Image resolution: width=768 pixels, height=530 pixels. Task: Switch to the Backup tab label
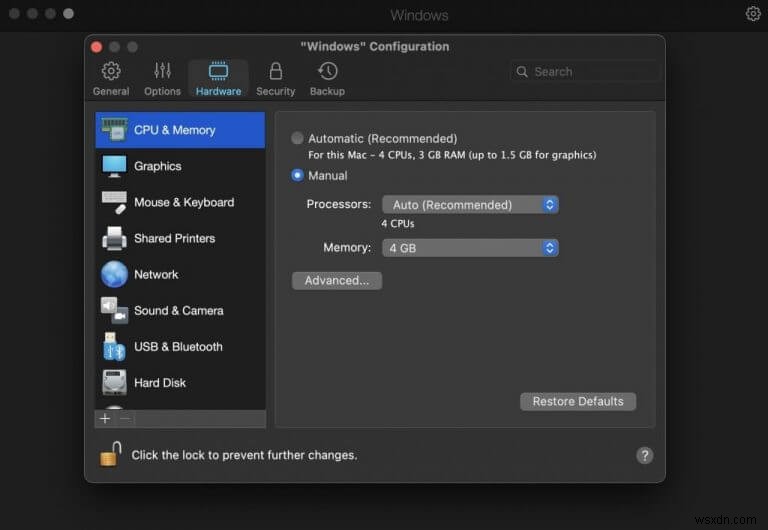point(327,91)
